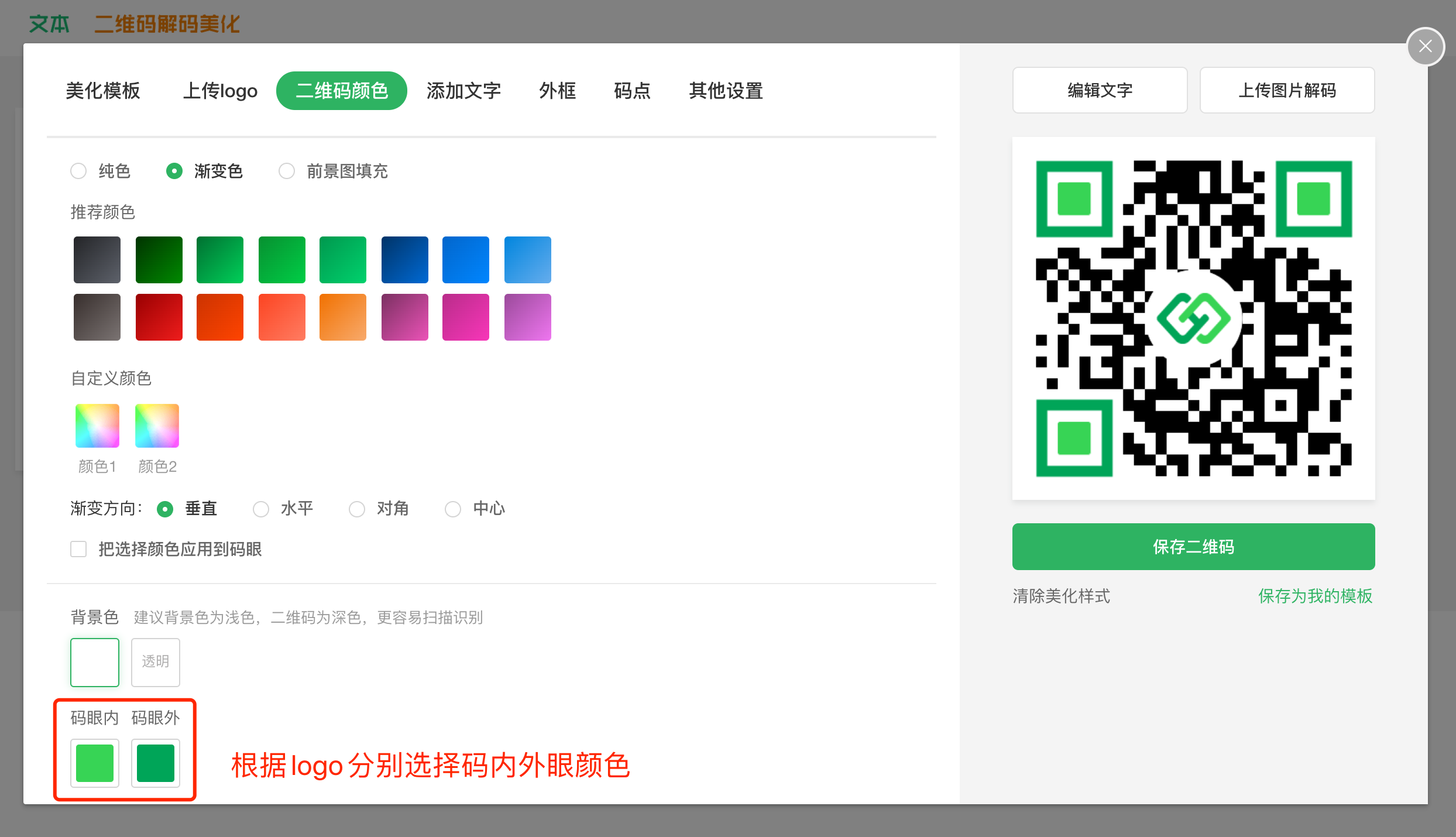1456x837 pixels.
Task: Pick the orange gradient swatch
Action: click(343, 317)
